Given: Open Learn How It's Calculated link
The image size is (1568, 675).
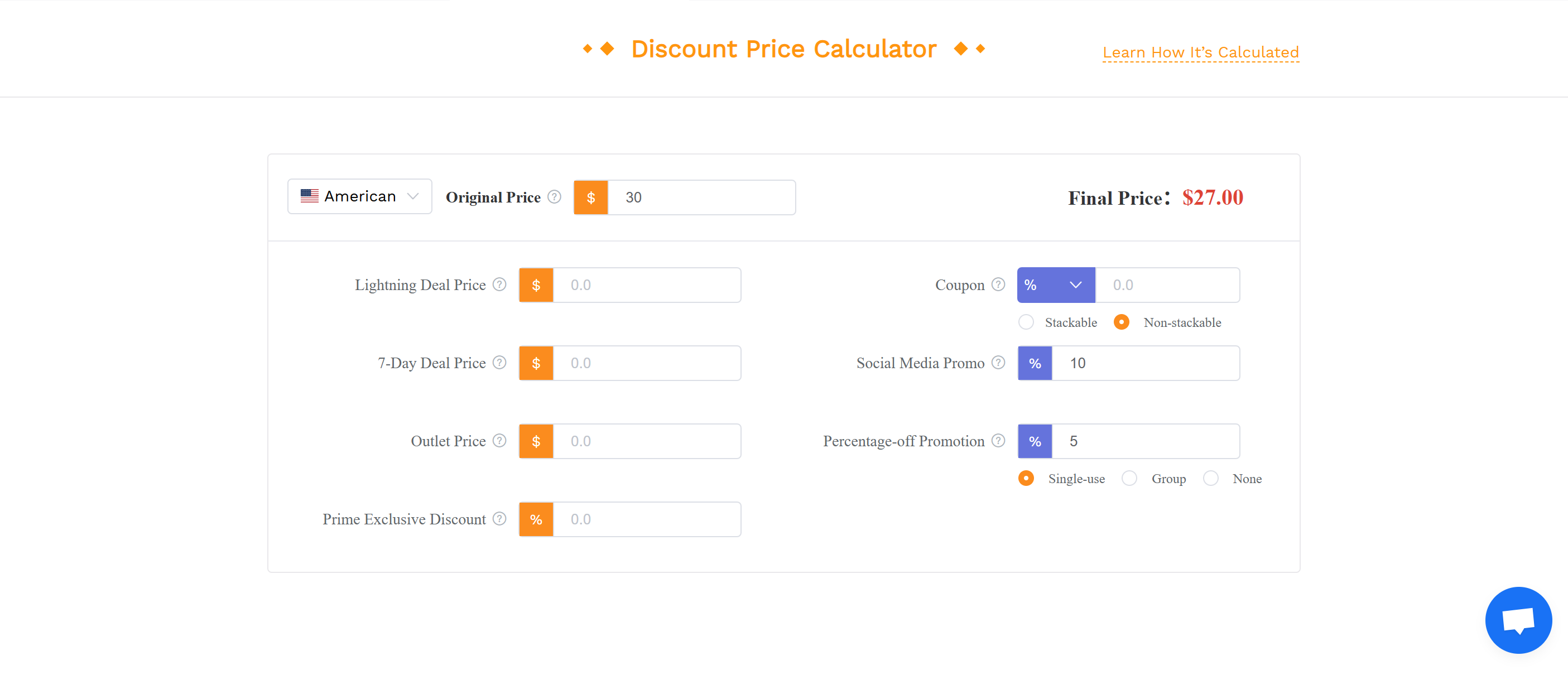Looking at the screenshot, I should point(1200,52).
